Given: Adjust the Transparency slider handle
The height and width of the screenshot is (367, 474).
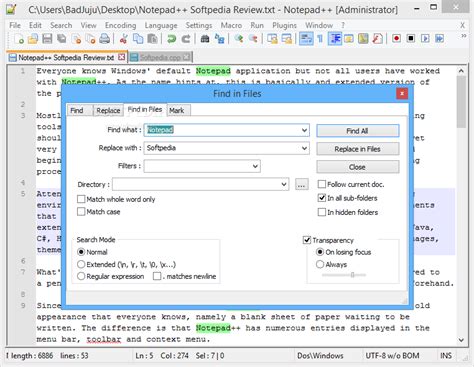Looking at the screenshot, I should pos(352,275).
